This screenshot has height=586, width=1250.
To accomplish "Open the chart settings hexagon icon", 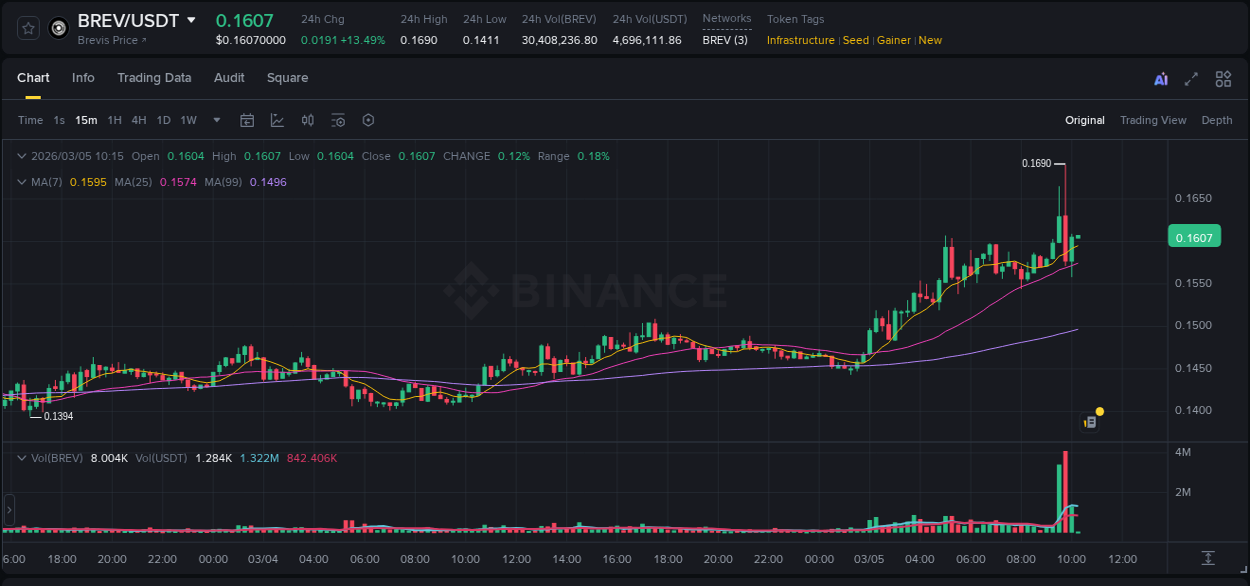I will tap(368, 120).
